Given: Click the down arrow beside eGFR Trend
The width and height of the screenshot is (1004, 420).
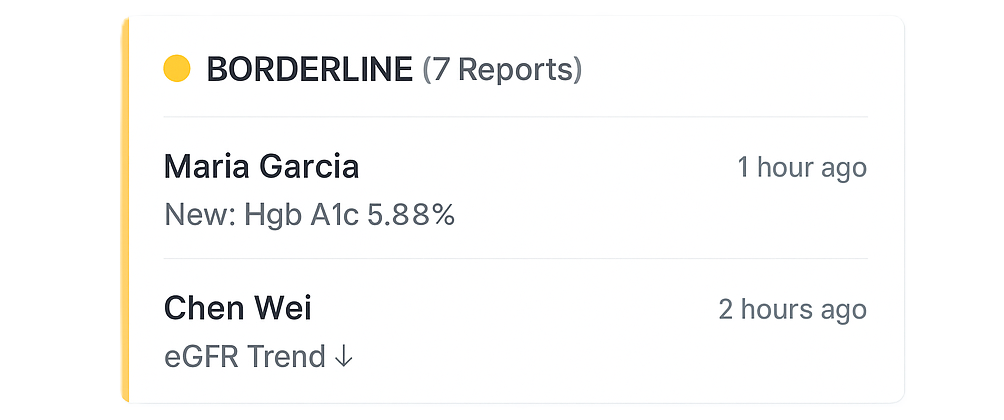Looking at the screenshot, I should (x=344, y=357).
